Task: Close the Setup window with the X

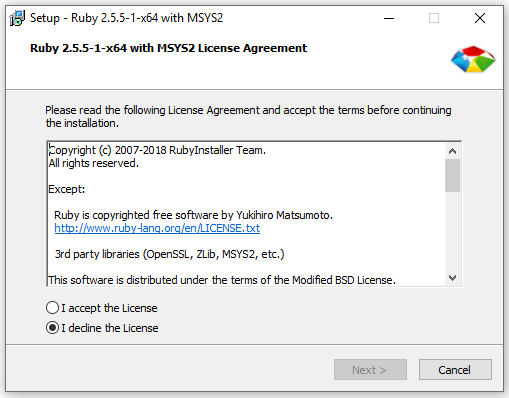Action: tap(480, 18)
